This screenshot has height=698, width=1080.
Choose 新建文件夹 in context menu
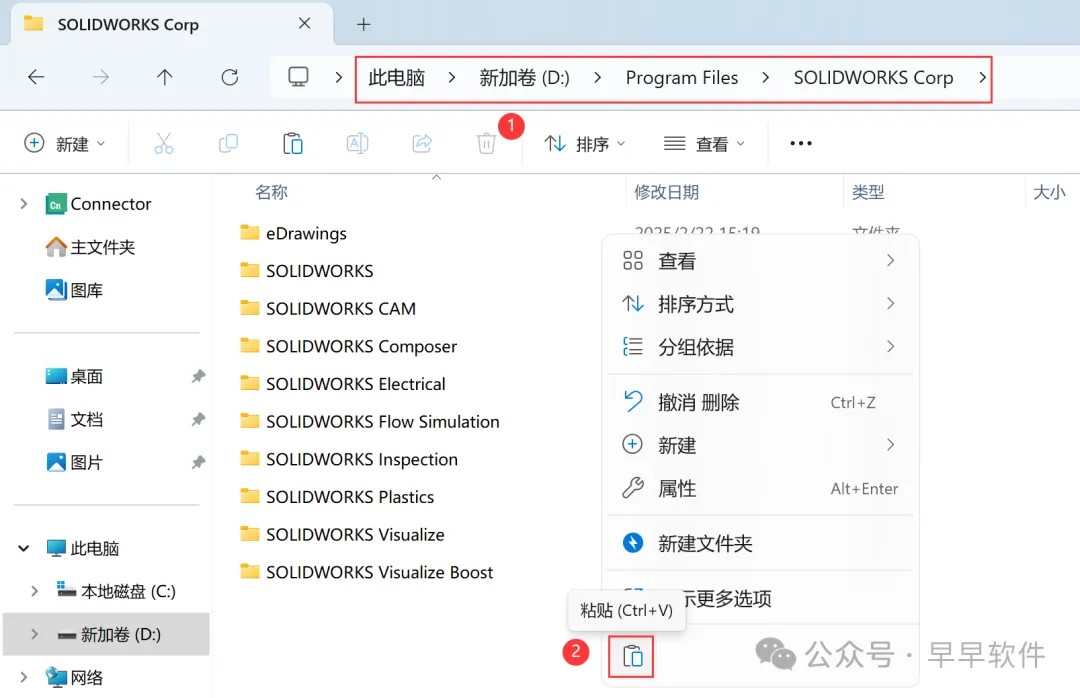tap(760, 543)
